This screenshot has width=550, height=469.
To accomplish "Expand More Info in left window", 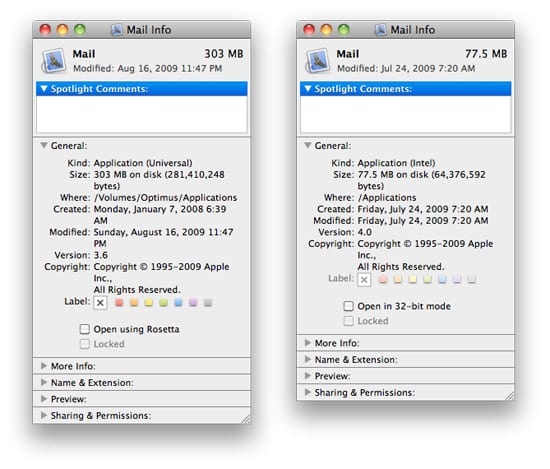I will (44, 366).
